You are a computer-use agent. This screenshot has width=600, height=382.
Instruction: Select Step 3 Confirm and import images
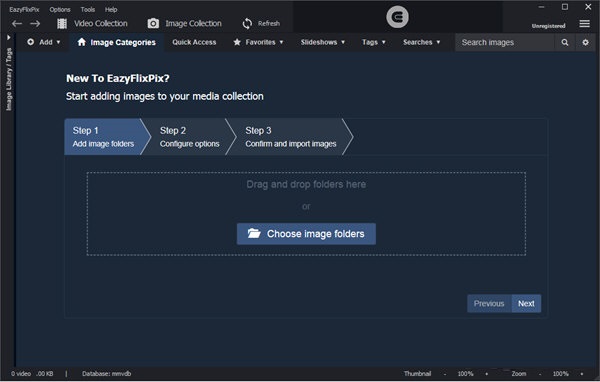point(291,137)
